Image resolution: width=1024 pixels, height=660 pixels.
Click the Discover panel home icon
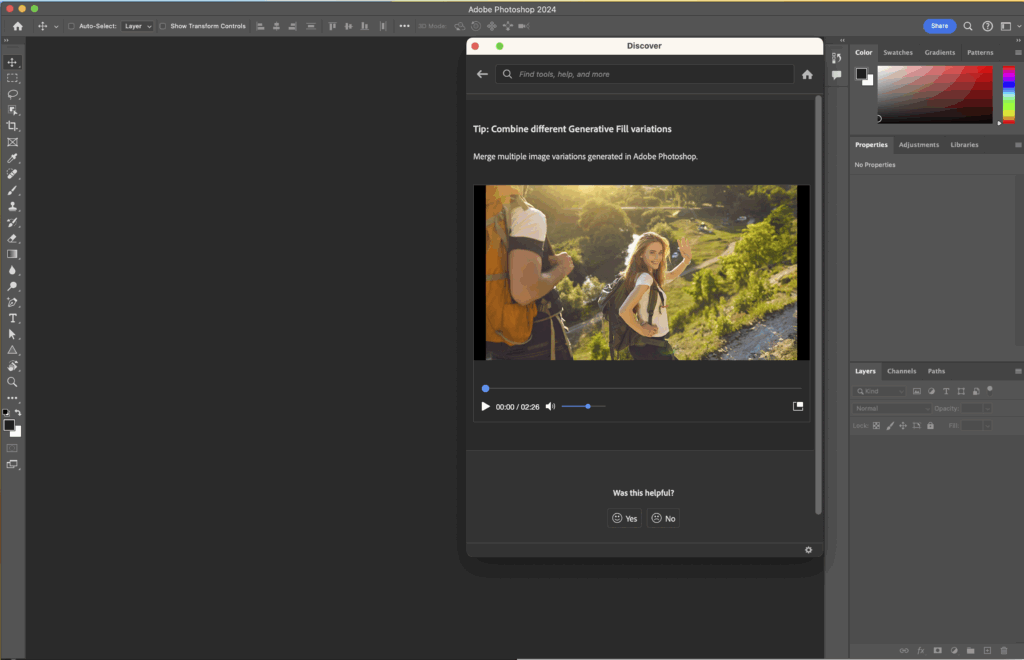[x=807, y=74]
